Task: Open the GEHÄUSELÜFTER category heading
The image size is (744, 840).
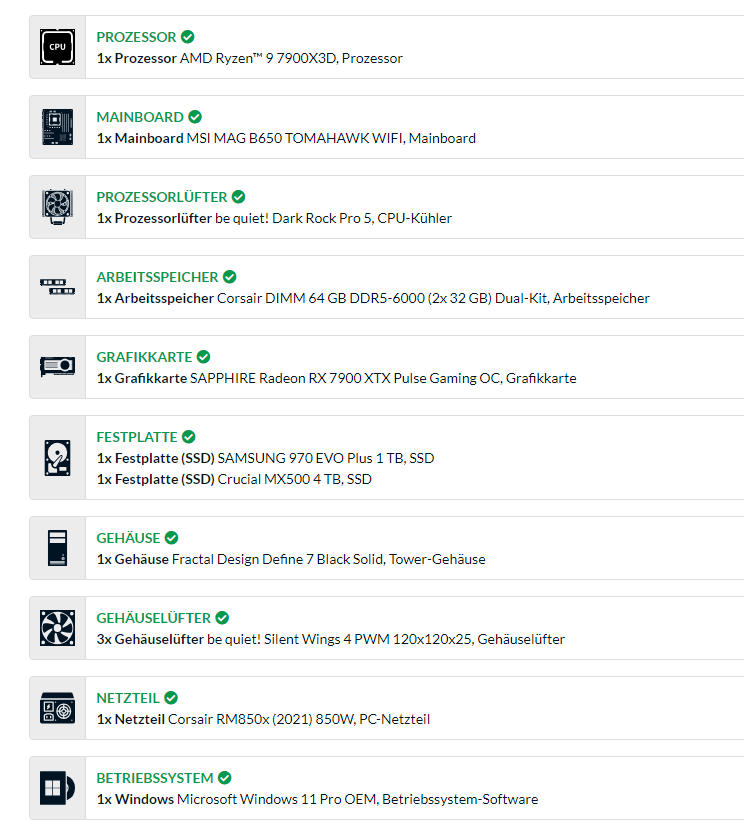Action: tap(154, 618)
